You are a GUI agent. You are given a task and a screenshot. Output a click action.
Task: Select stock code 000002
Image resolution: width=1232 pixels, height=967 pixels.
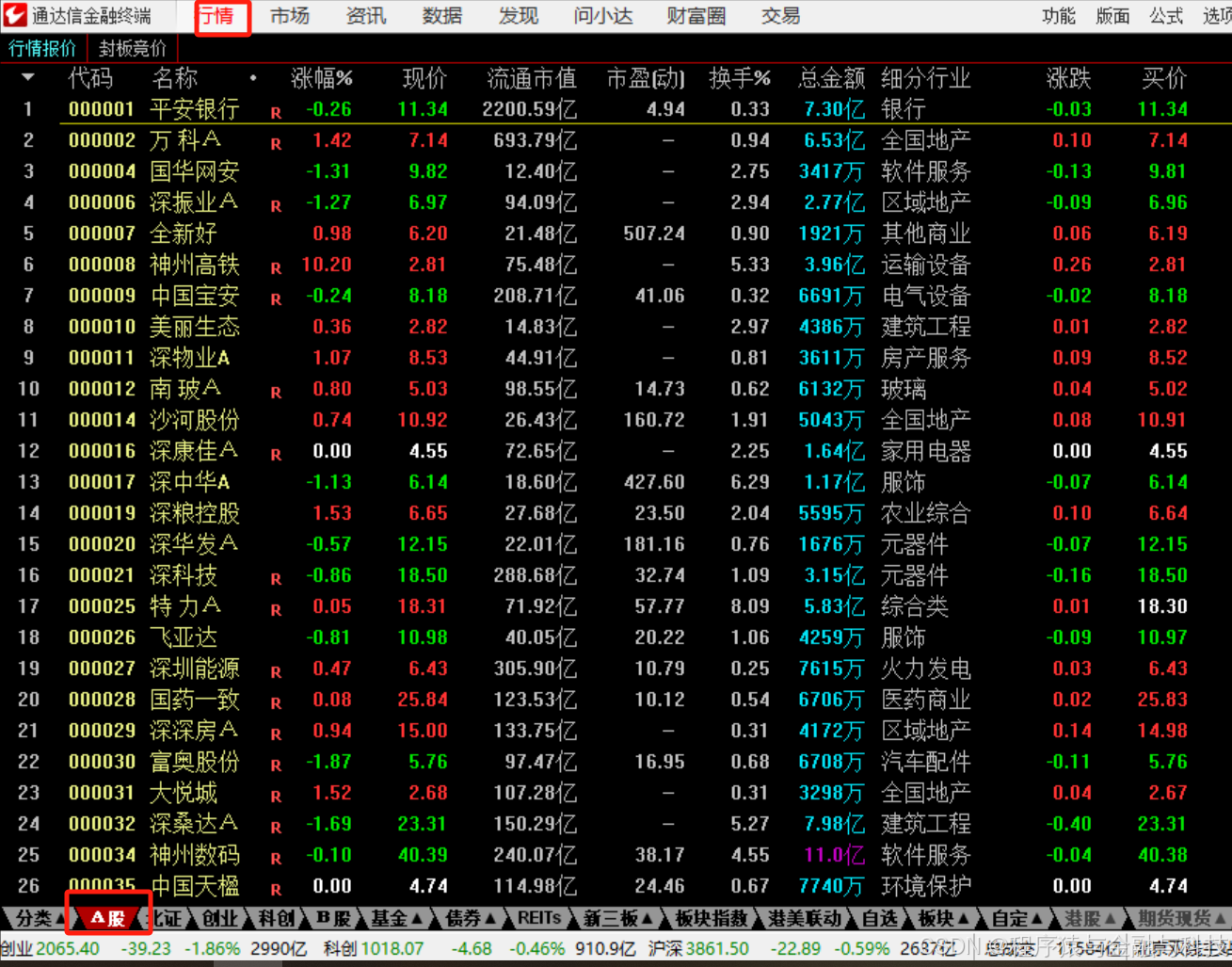click(102, 140)
